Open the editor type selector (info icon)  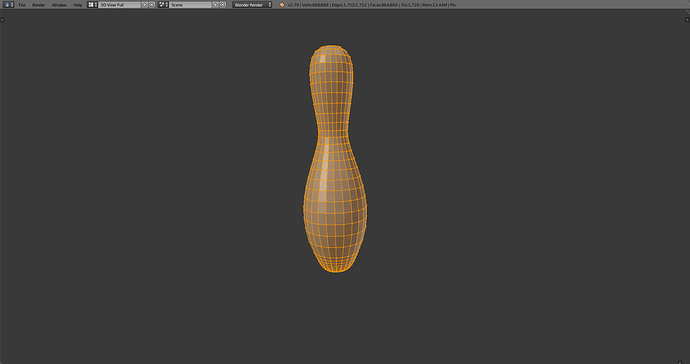(x=8, y=4)
